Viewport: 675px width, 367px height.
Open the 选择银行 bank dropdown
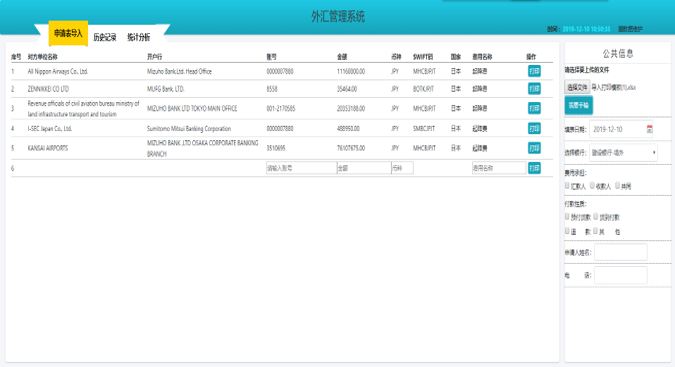[623, 153]
